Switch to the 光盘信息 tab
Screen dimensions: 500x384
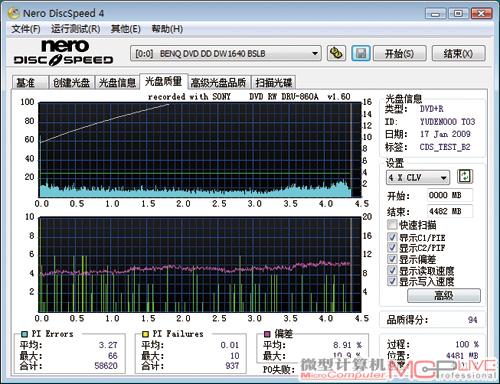[x=117, y=82]
